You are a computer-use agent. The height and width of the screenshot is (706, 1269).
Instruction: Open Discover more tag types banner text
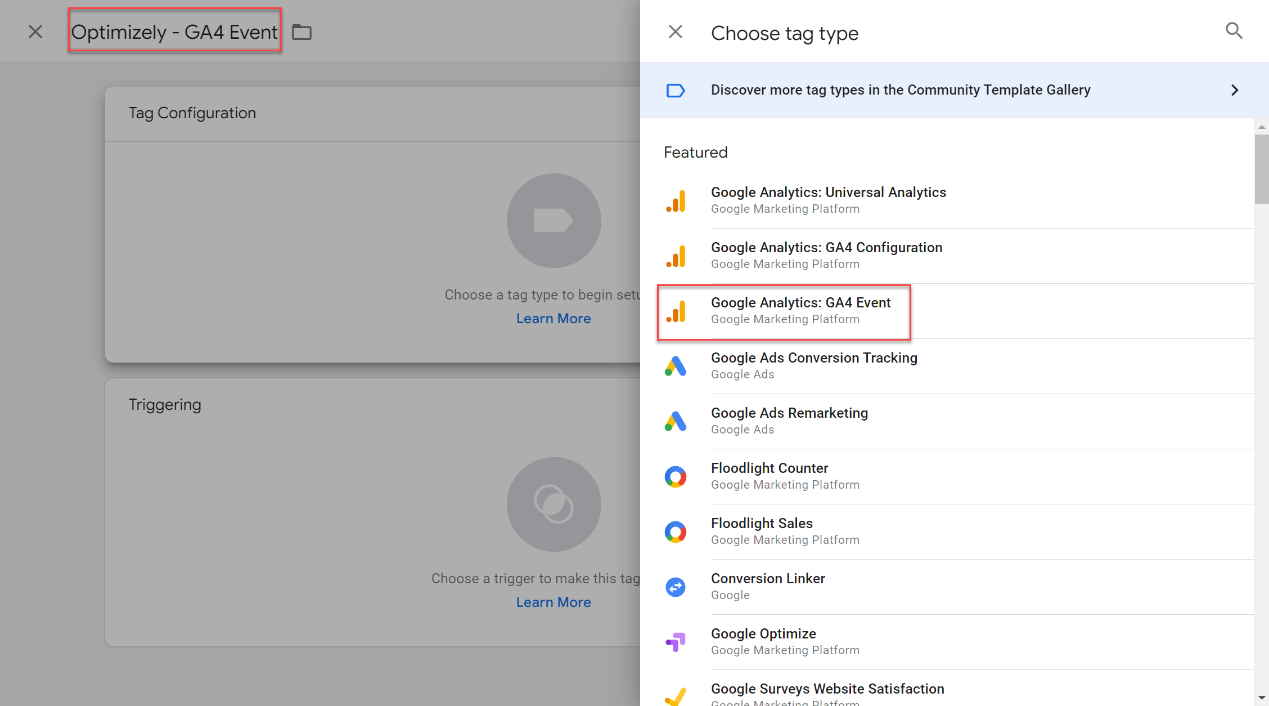click(x=901, y=90)
